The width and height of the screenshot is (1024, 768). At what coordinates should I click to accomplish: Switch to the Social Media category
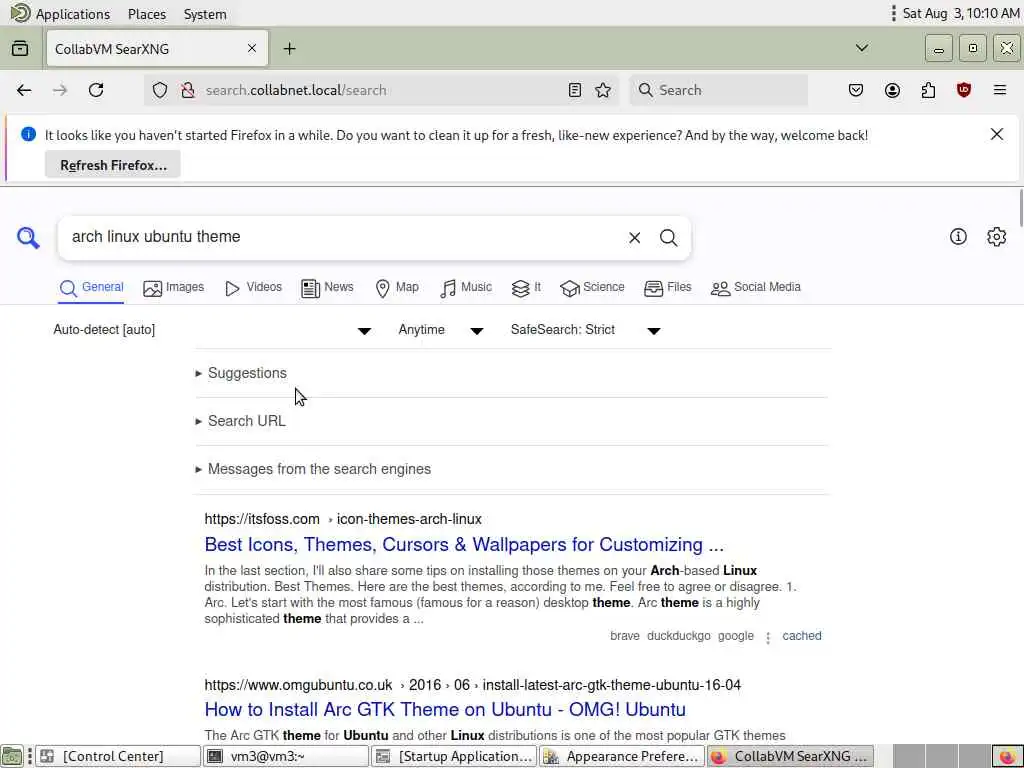click(756, 287)
